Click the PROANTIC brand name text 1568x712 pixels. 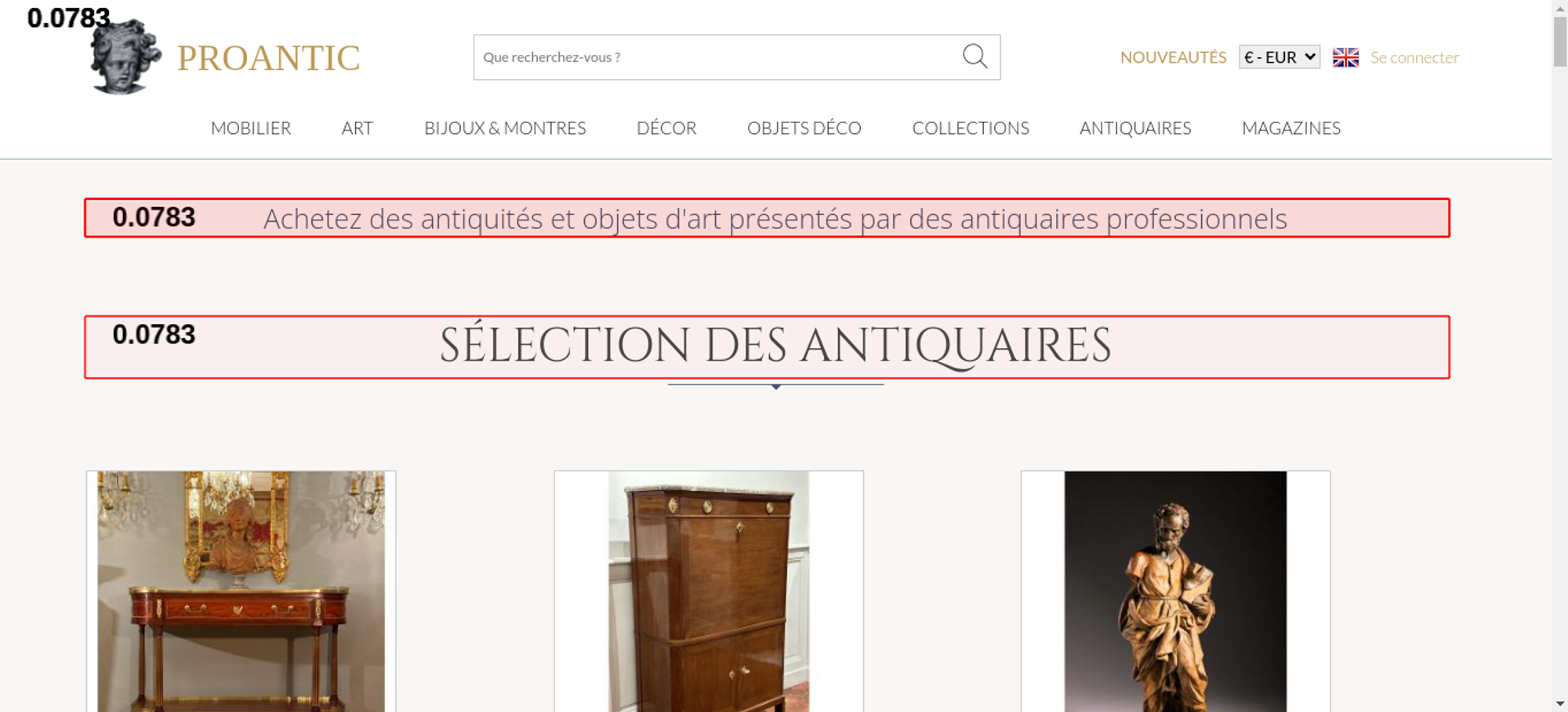click(268, 58)
